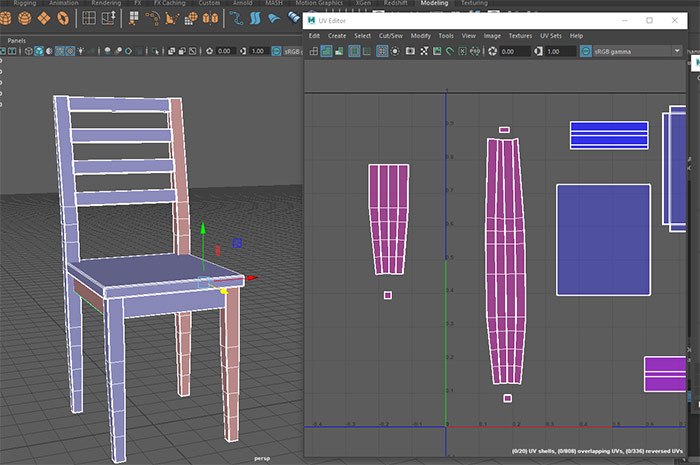Image resolution: width=700 pixels, height=465 pixels.
Task: Click the viewport gamma value field
Action: (258, 51)
